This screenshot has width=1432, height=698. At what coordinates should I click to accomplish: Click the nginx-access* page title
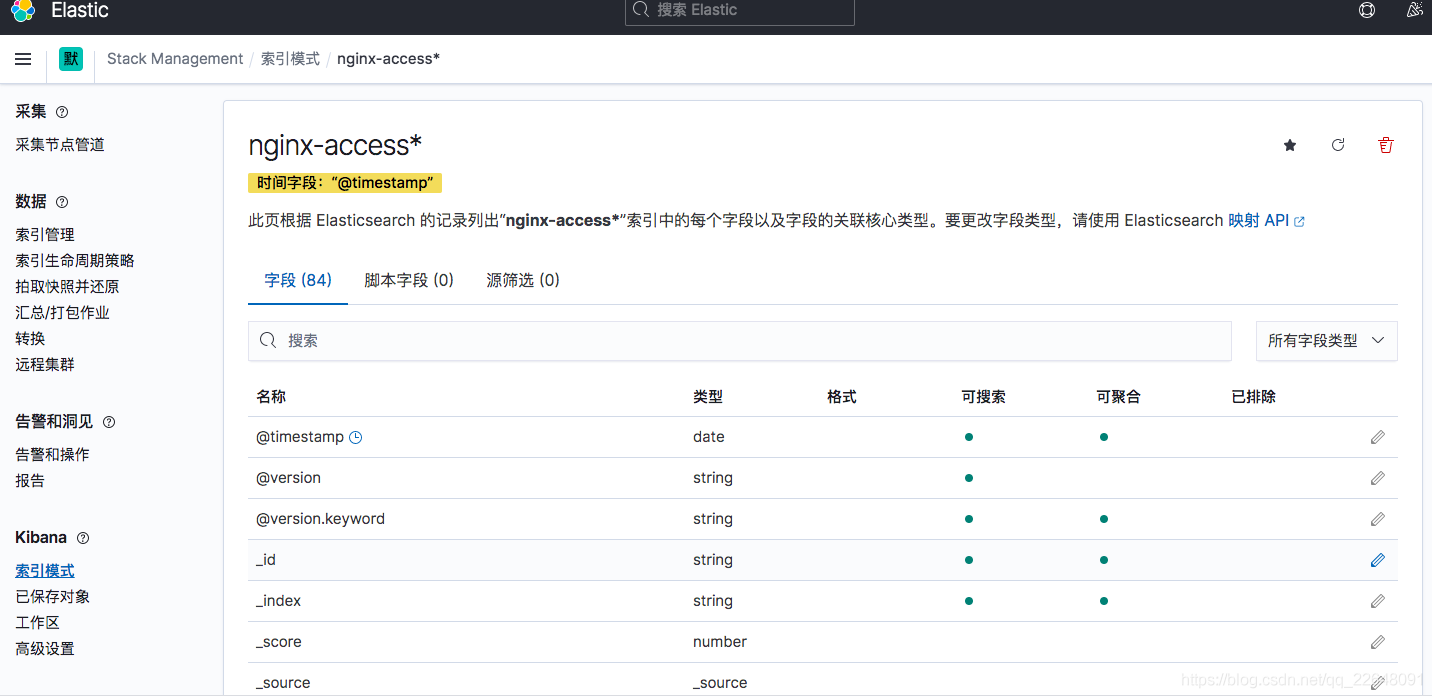coord(335,145)
